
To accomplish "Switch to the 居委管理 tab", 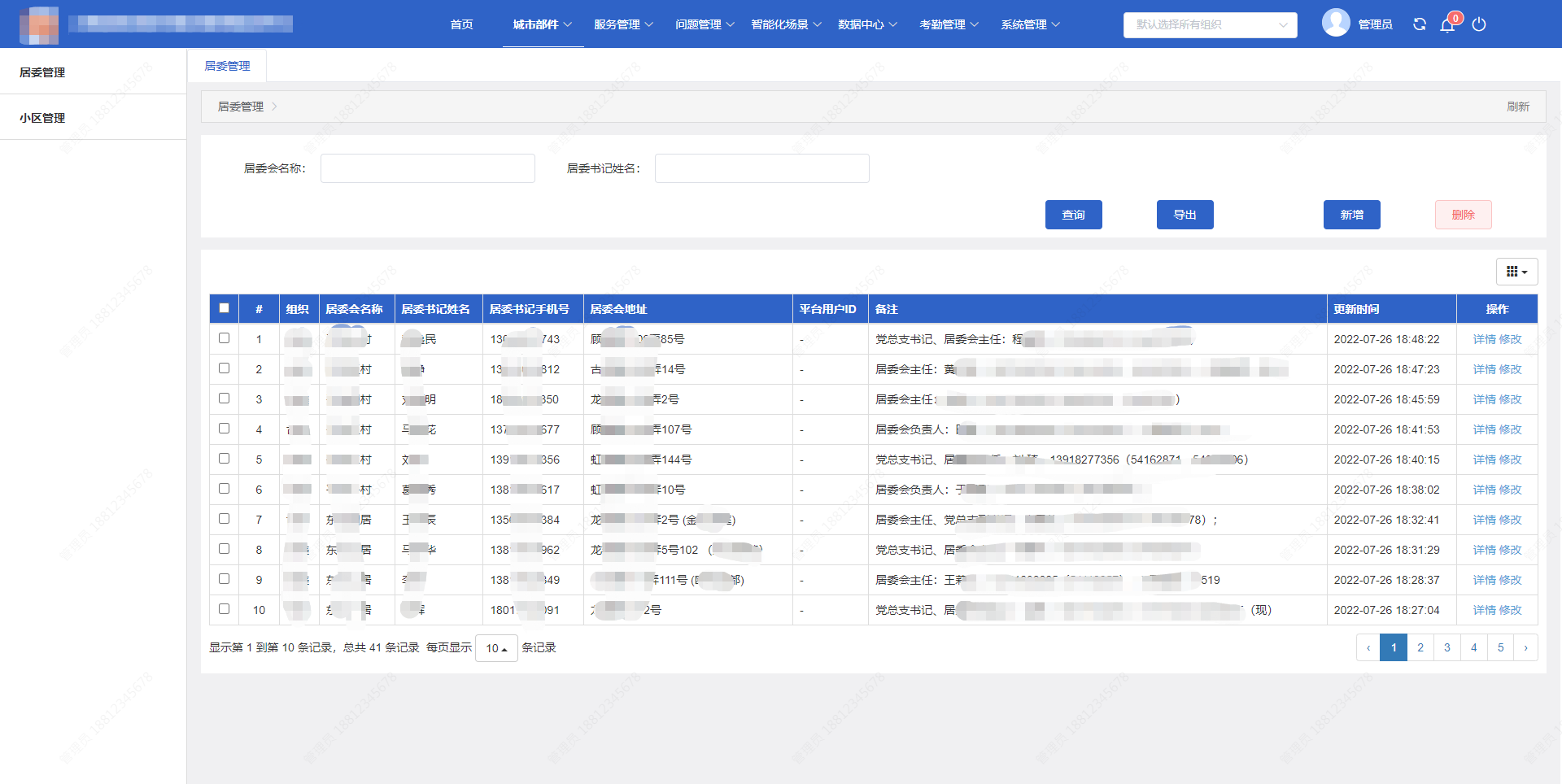I will coord(227,66).
